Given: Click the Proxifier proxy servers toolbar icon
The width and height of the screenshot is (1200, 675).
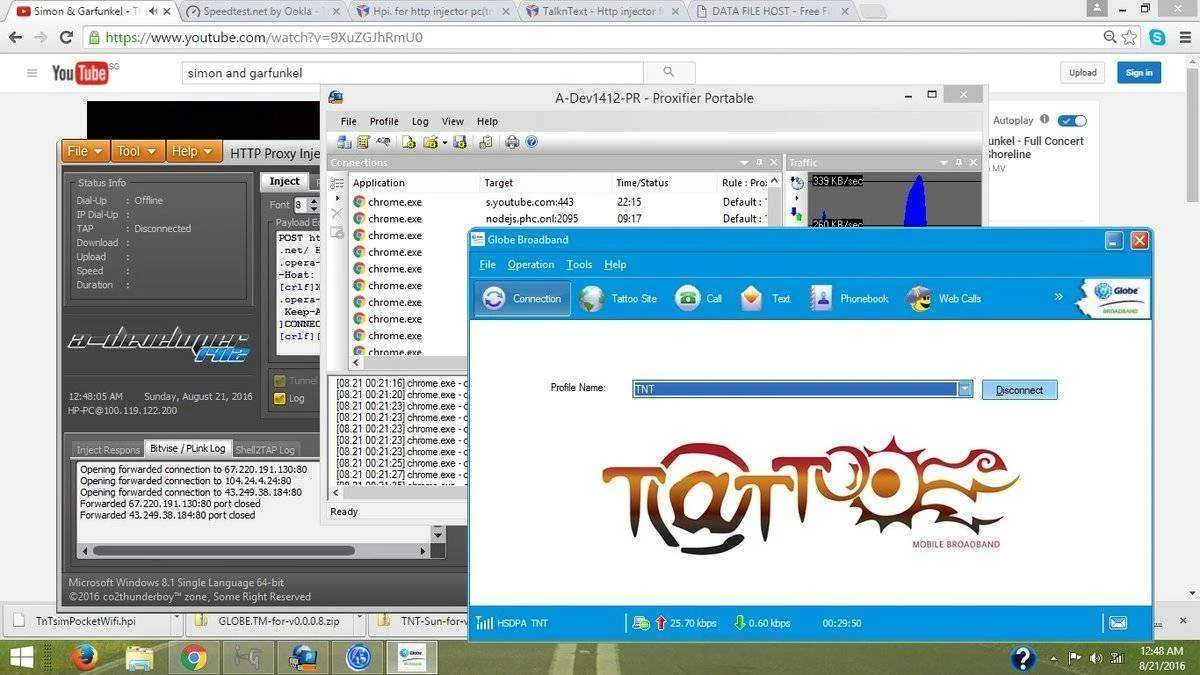Looking at the screenshot, I should coord(344,142).
